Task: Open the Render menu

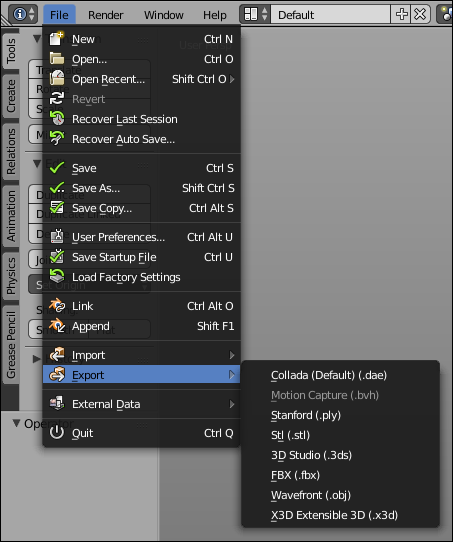Action: 105,15
